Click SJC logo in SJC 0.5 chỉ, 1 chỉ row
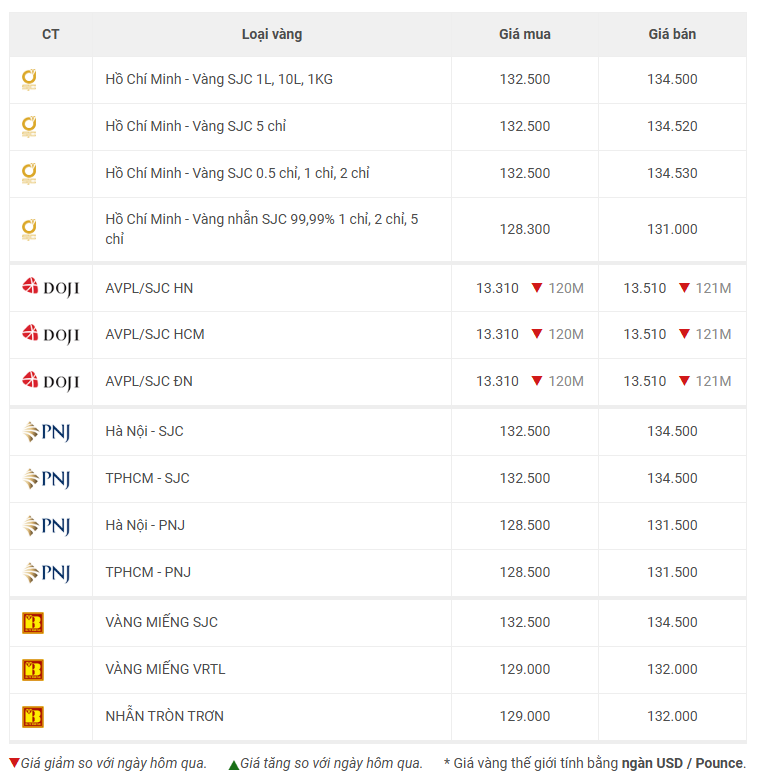 pos(29,174)
